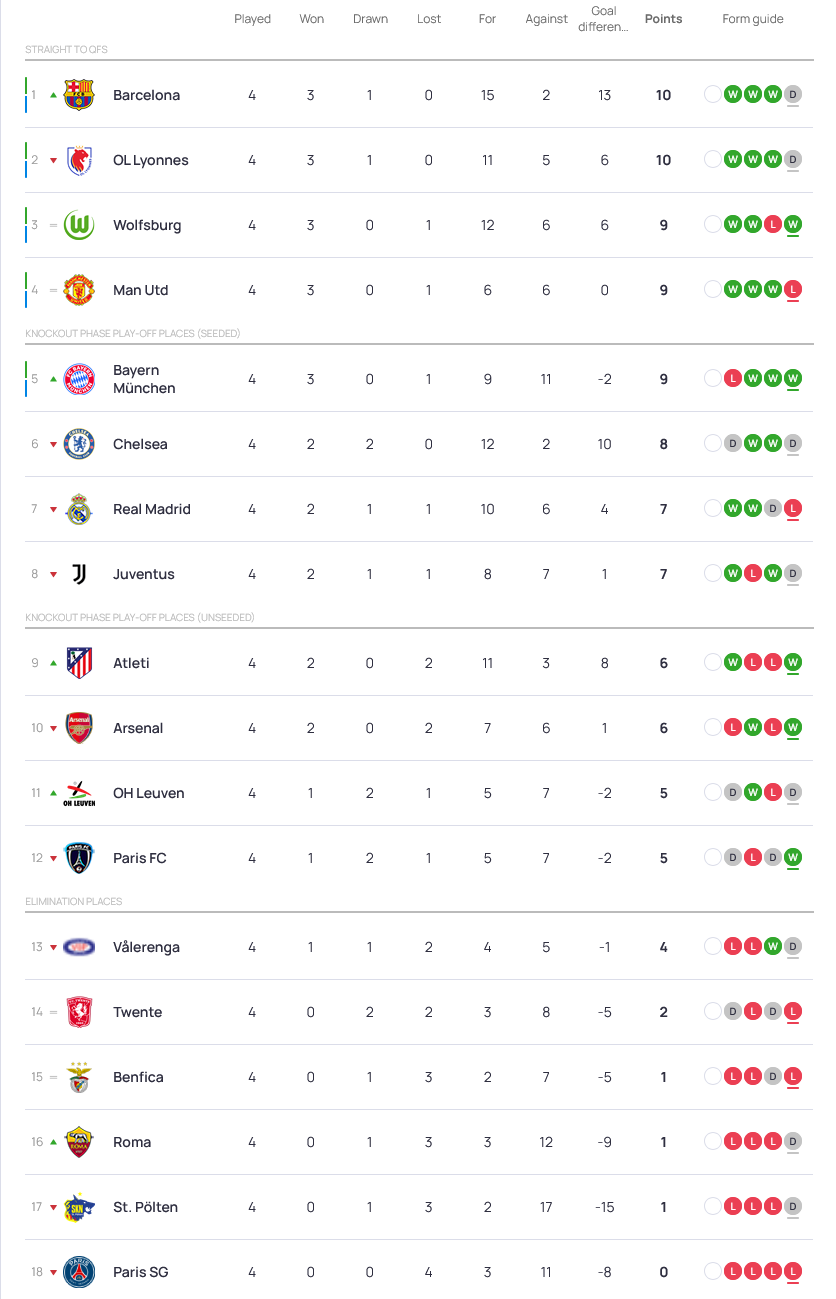Click the Form guide column header
Image resolution: width=836 pixels, height=1299 pixels.
click(753, 19)
